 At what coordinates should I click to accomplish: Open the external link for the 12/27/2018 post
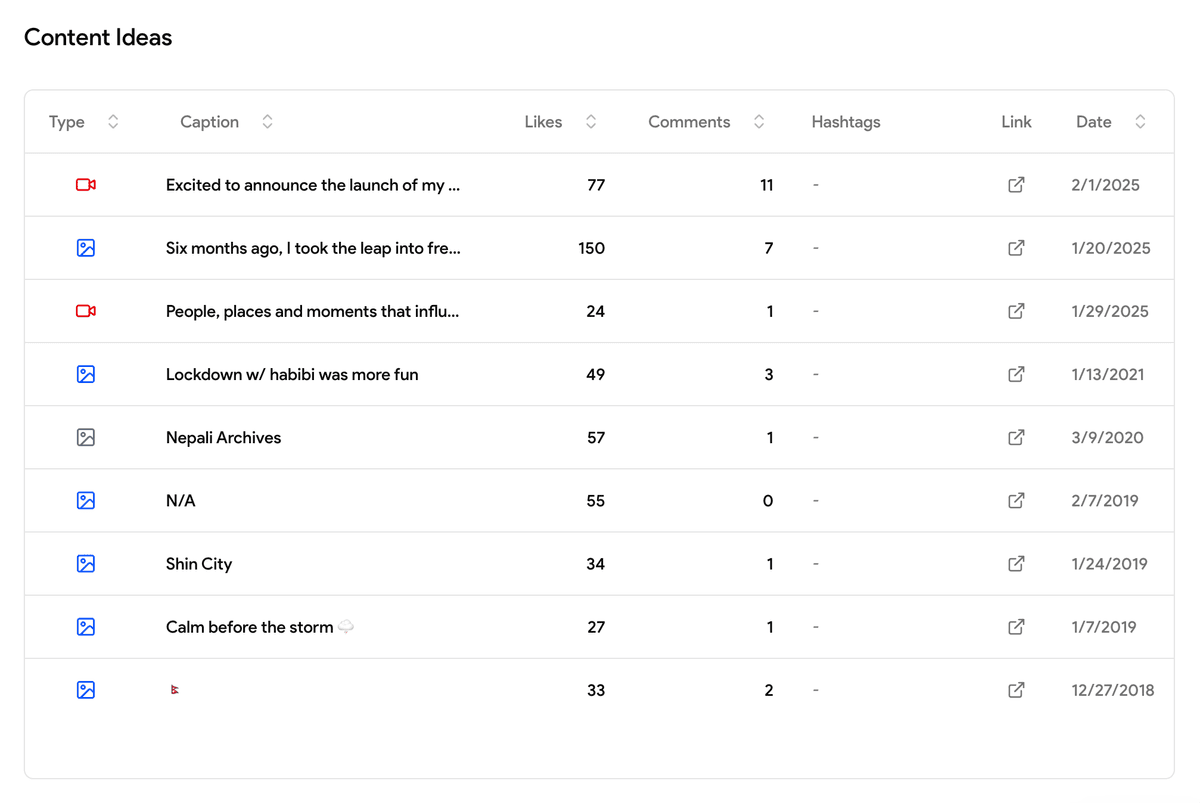[1016, 690]
